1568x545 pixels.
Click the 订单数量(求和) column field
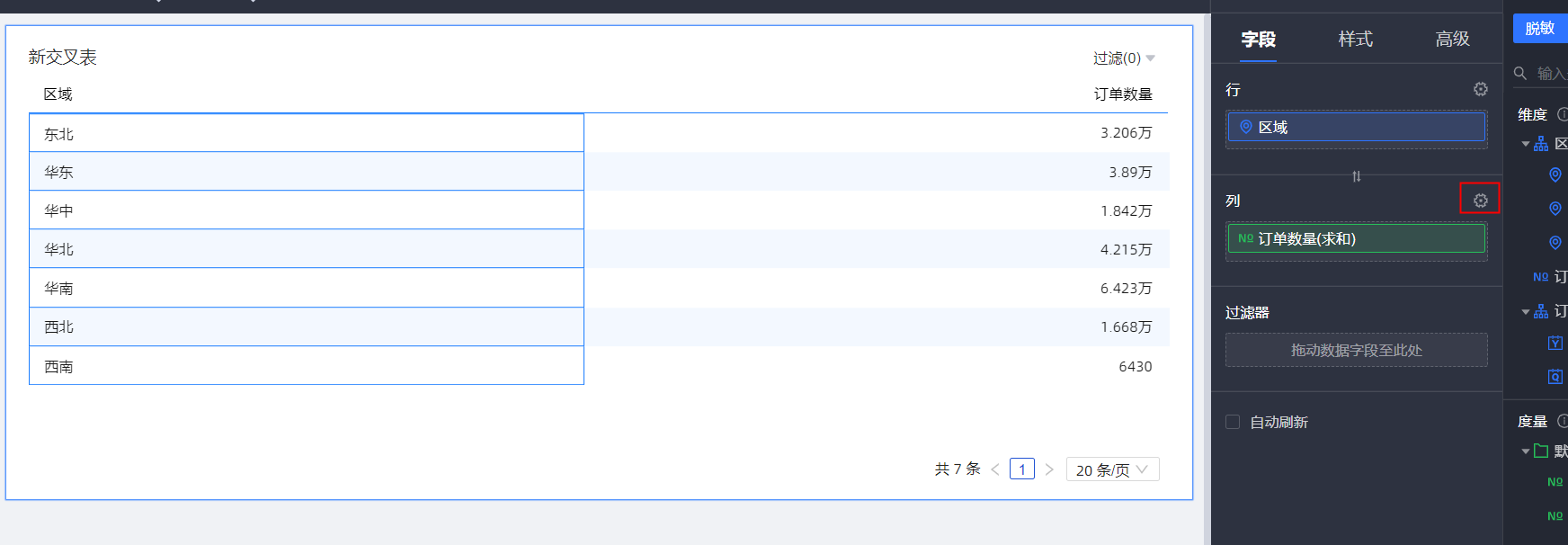(x=1356, y=238)
